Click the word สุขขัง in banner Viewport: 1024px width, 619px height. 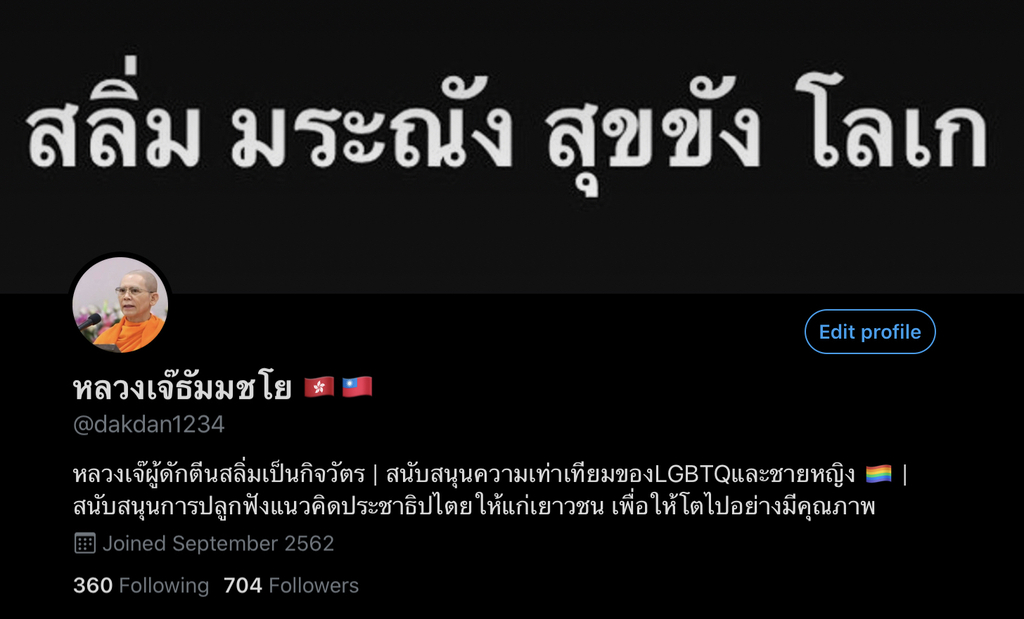pos(653,134)
